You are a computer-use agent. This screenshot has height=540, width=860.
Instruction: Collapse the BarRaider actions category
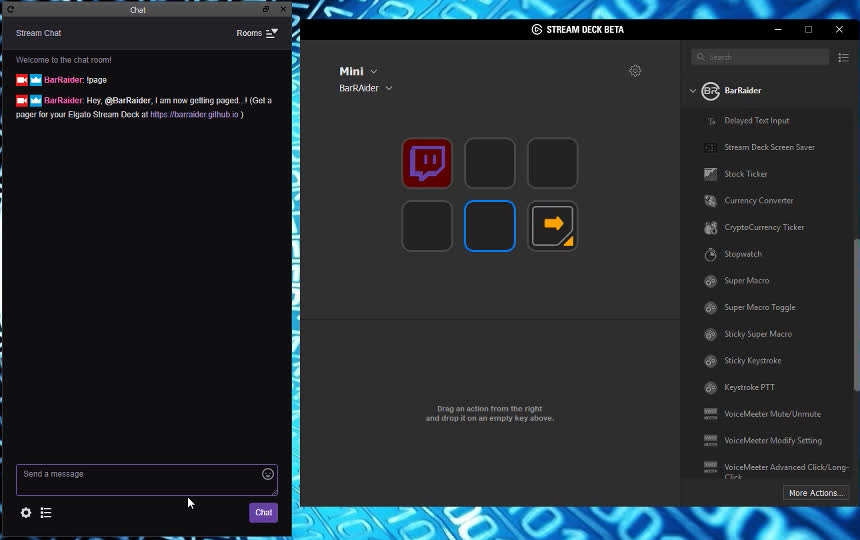pyautogui.click(x=693, y=91)
